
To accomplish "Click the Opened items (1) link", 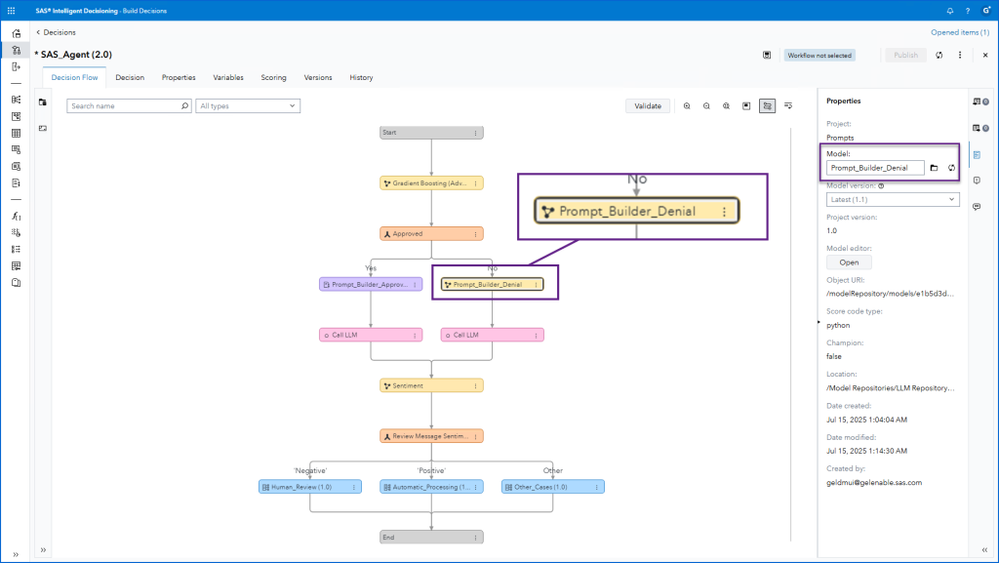I will (959, 32).
